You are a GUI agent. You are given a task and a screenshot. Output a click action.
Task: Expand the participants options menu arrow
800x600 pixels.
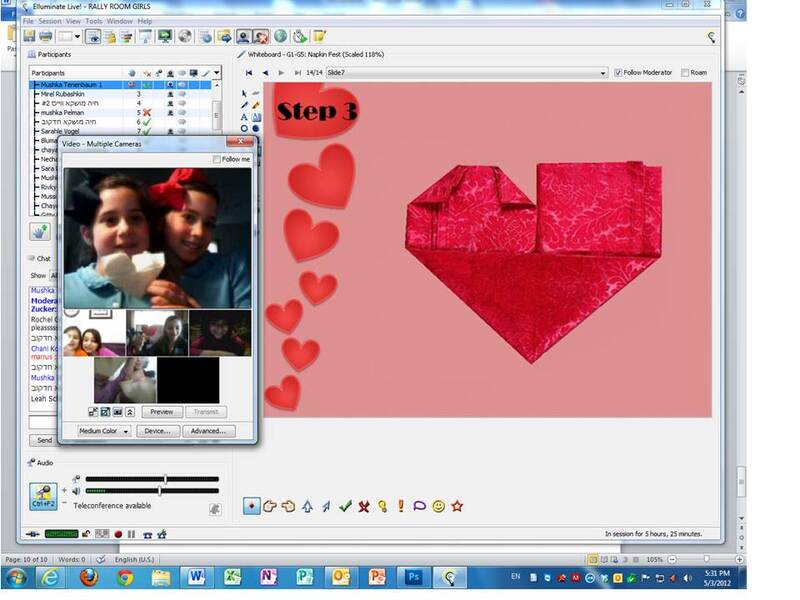point(217,73)
